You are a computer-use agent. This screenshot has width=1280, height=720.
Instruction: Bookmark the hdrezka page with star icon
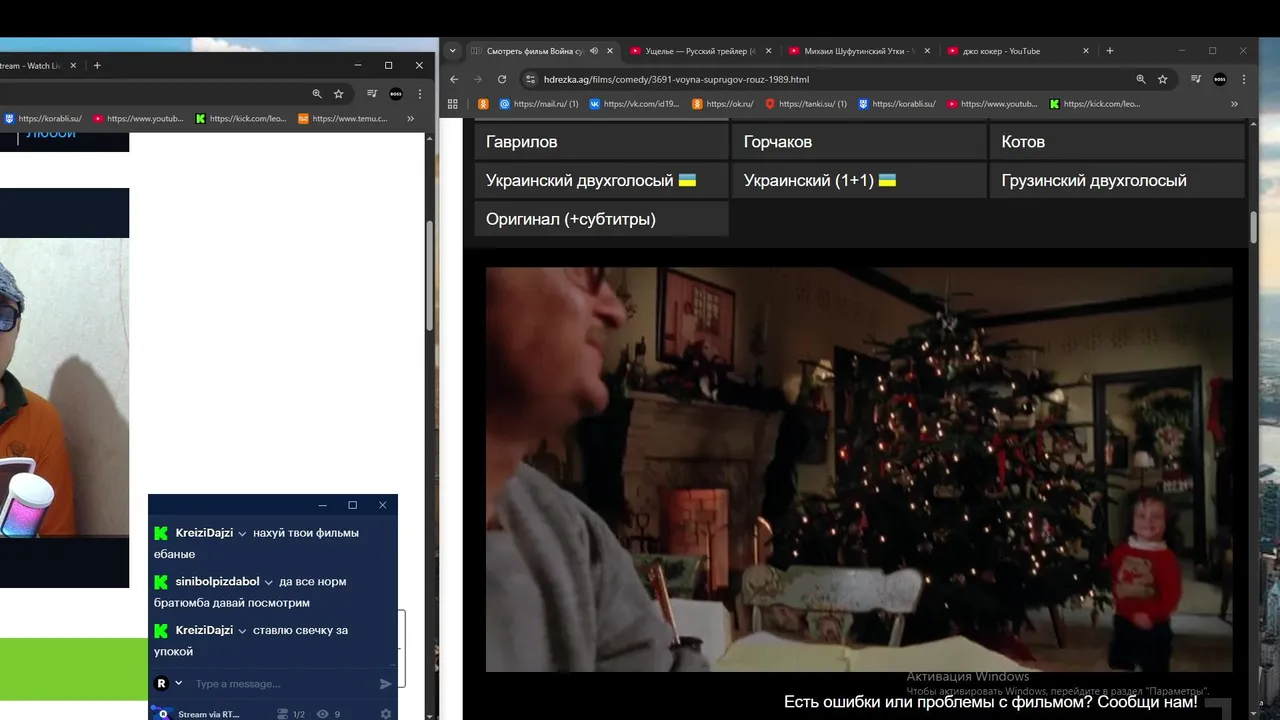[x=1163, y=79]
